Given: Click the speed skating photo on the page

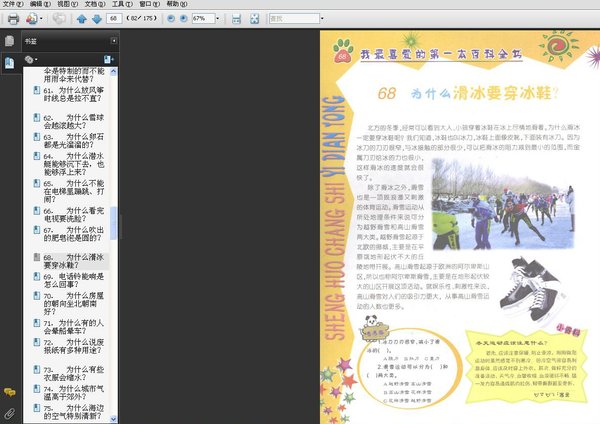Looking at the screenshot, I should pos(503,204).
